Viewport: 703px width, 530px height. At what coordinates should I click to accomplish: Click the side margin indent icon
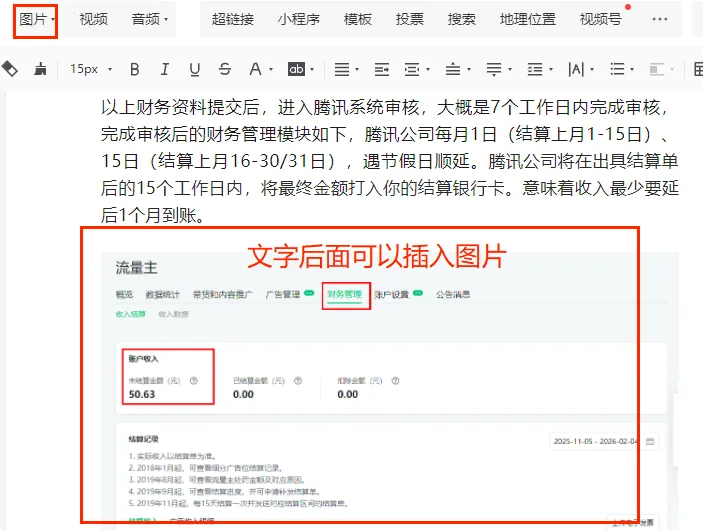[x=412, y=70]
